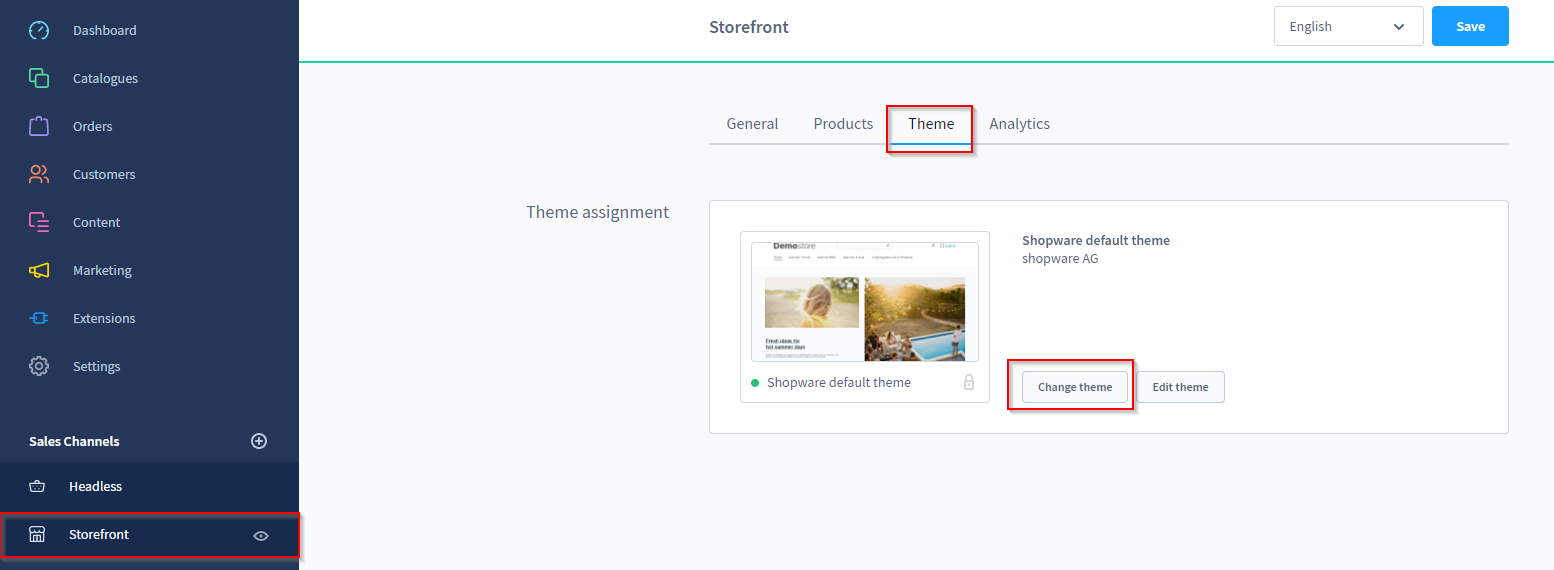Image resolution: width=1554 pixels, height=570 pixels.
Task: Click the Content layout icon
Action: [39, 222]
